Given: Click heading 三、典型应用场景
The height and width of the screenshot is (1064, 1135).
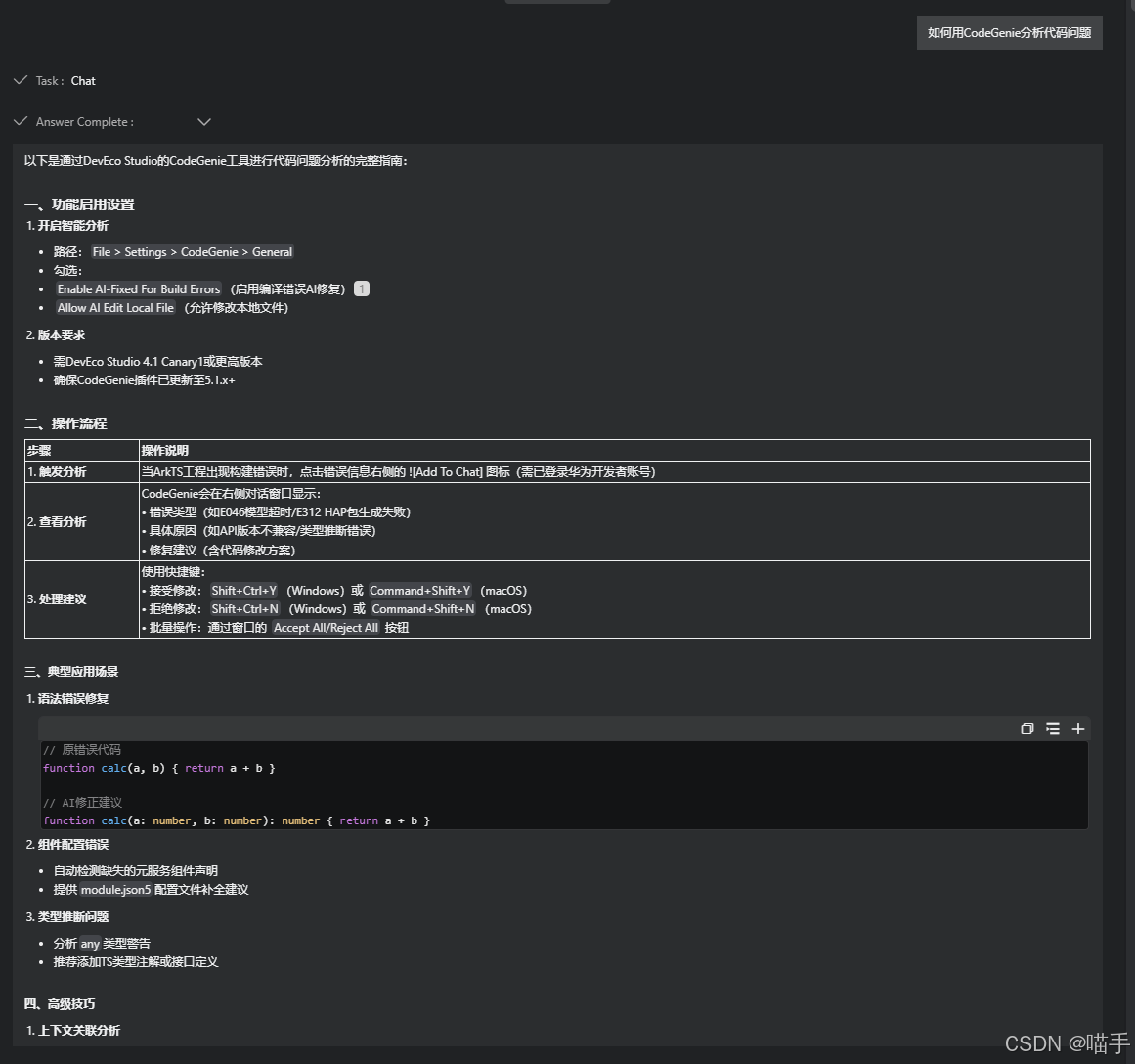Looking at the screenshot, I should coord(71,672).
